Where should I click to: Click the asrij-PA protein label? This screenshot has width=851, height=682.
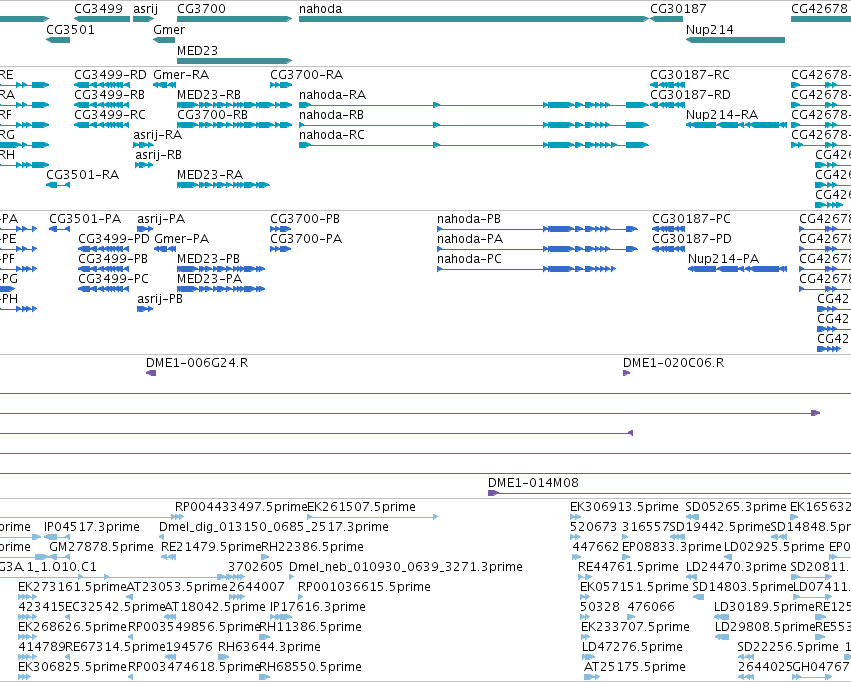[x=161, y=219]
